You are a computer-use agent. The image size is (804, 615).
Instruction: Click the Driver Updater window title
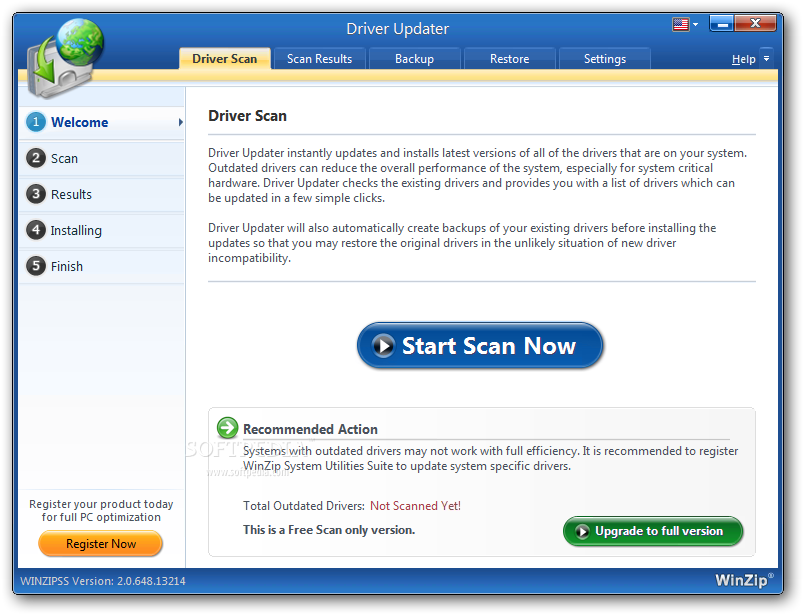pyautogui.click(x=397, y=29)
